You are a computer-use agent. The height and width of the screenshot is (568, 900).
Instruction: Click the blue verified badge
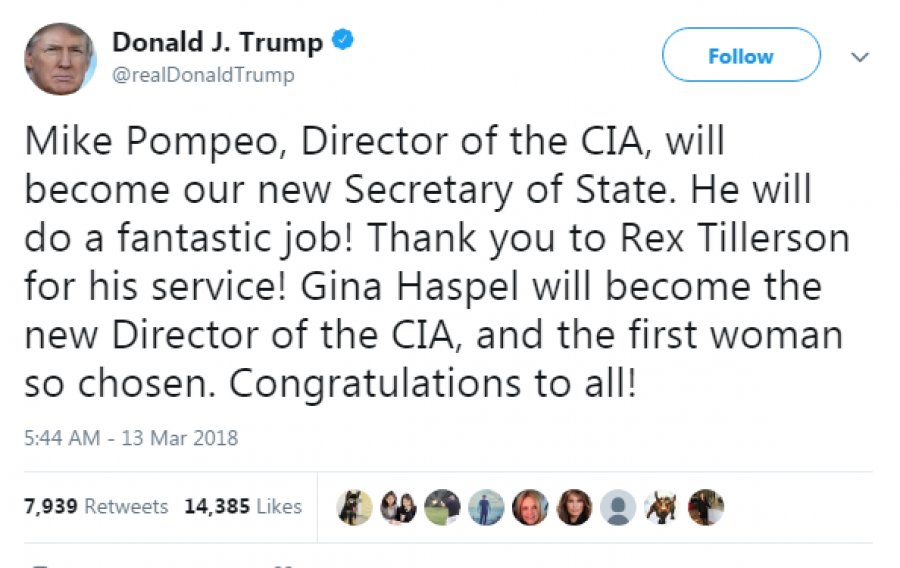(x=344, y=43)
